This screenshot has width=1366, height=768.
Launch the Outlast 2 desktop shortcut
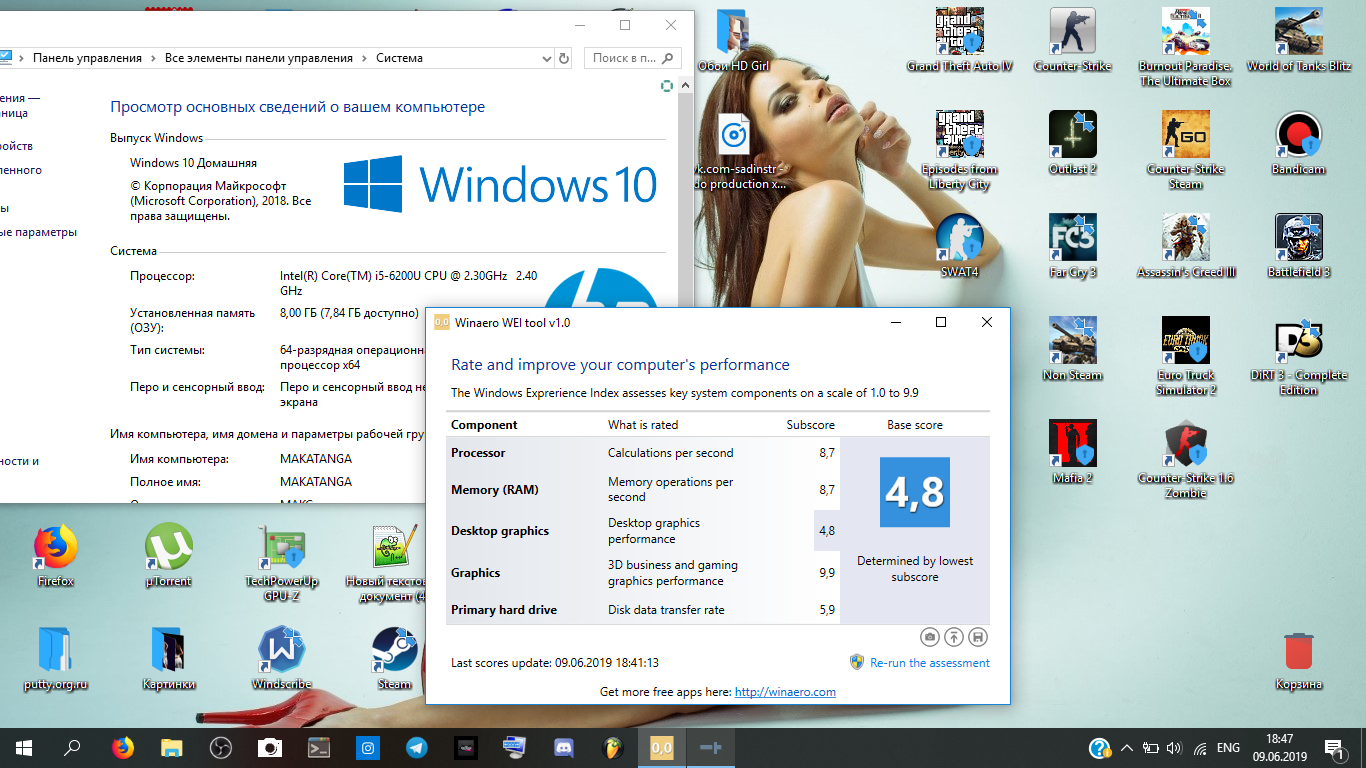[x=1072, y=143]
